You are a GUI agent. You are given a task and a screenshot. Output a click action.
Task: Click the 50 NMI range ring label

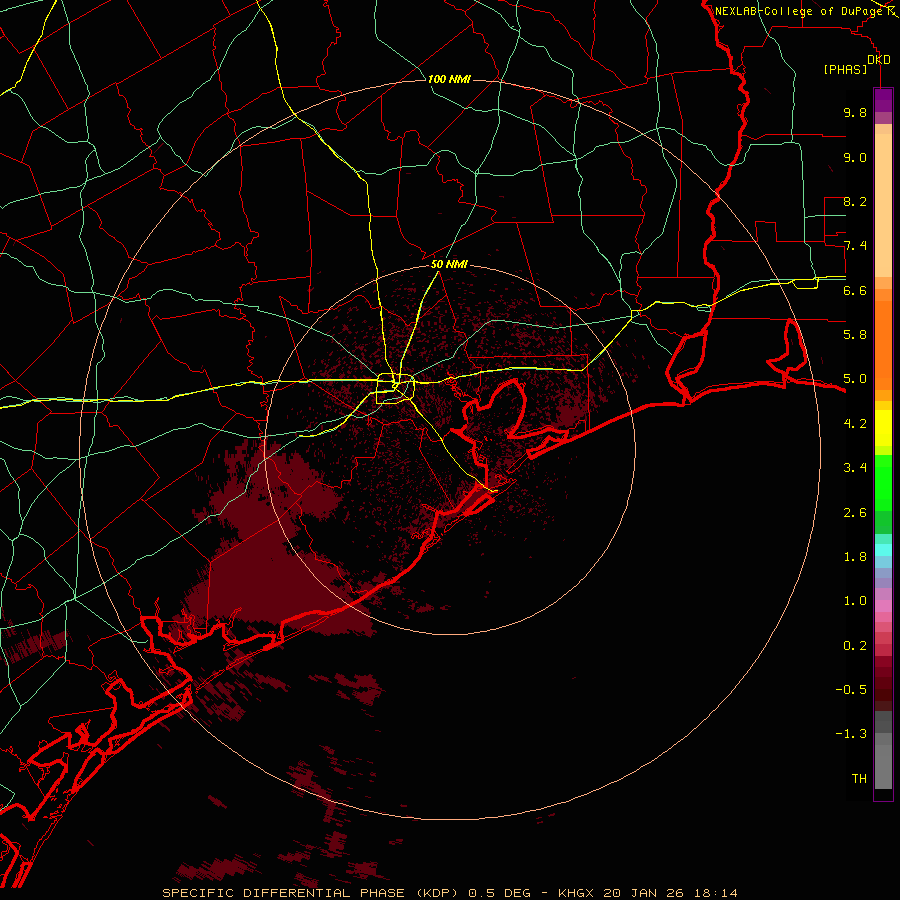click(449, 265)
